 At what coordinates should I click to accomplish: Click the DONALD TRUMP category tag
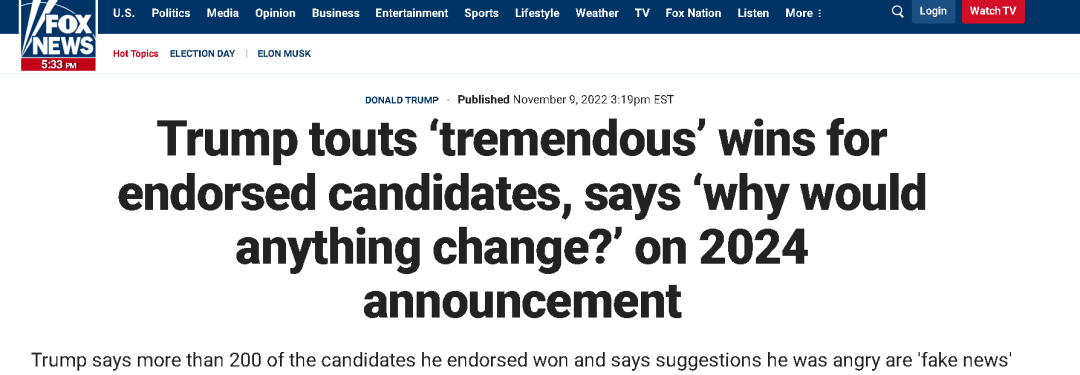click(402, 100)
